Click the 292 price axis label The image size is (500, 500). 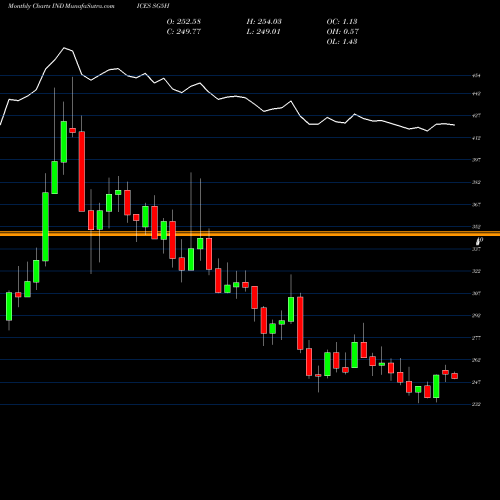click(476, 315)
